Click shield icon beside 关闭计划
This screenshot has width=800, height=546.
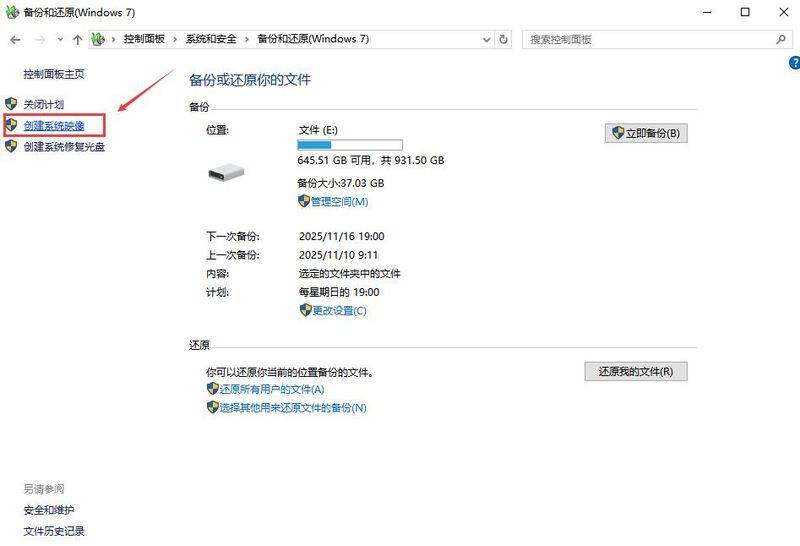[x=11, y=104]
